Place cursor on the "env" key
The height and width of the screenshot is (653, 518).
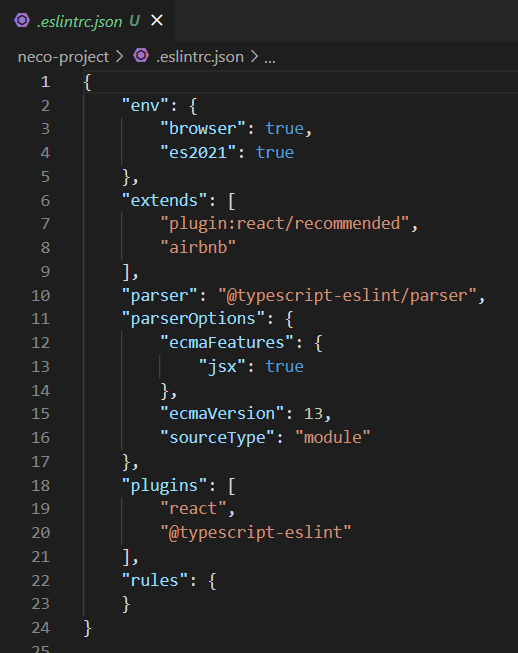[145, 105]
